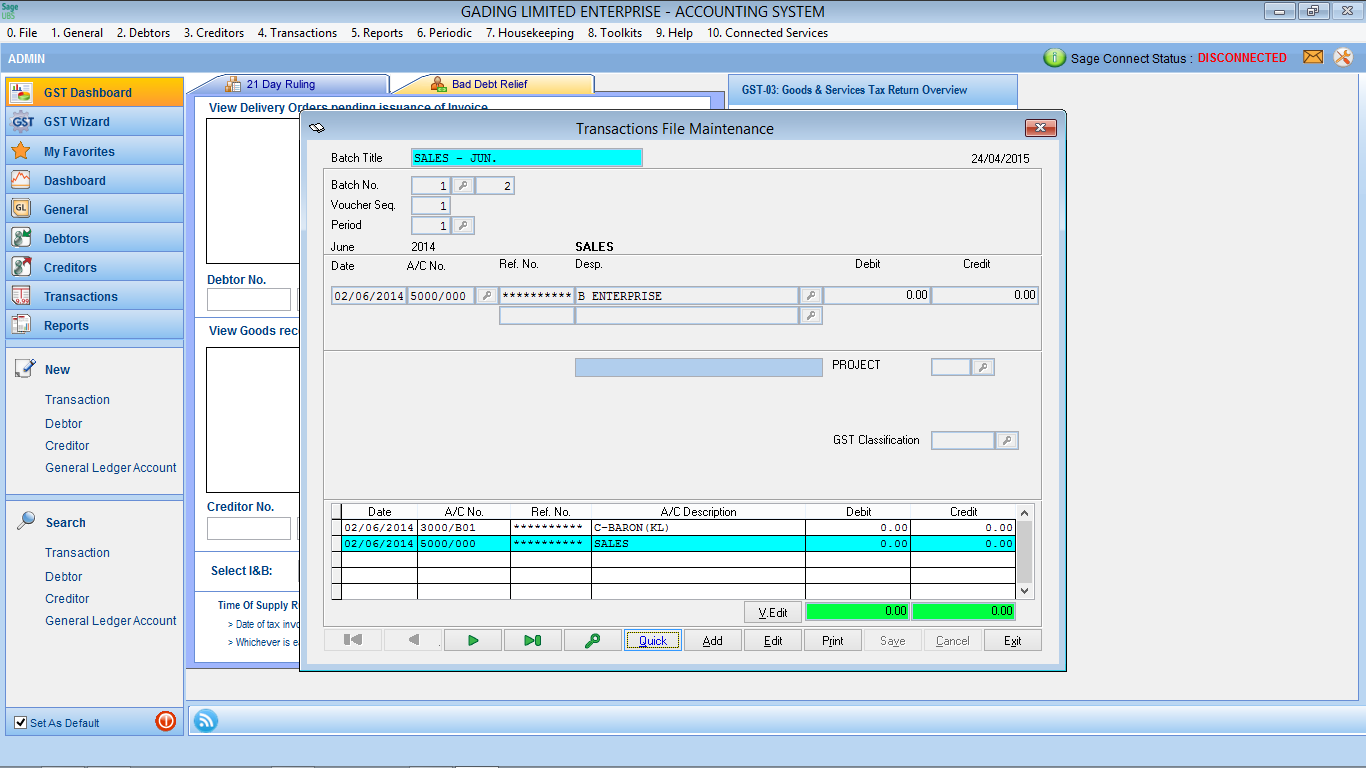Open the 2. Debtors menu
This screenshot has width=1366, height=768.
pos(143,33)
